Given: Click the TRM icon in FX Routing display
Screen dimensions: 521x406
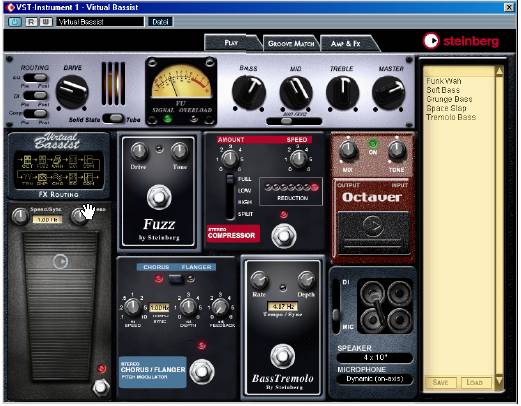Looking at the screenshot, I should tap(27, 179).
